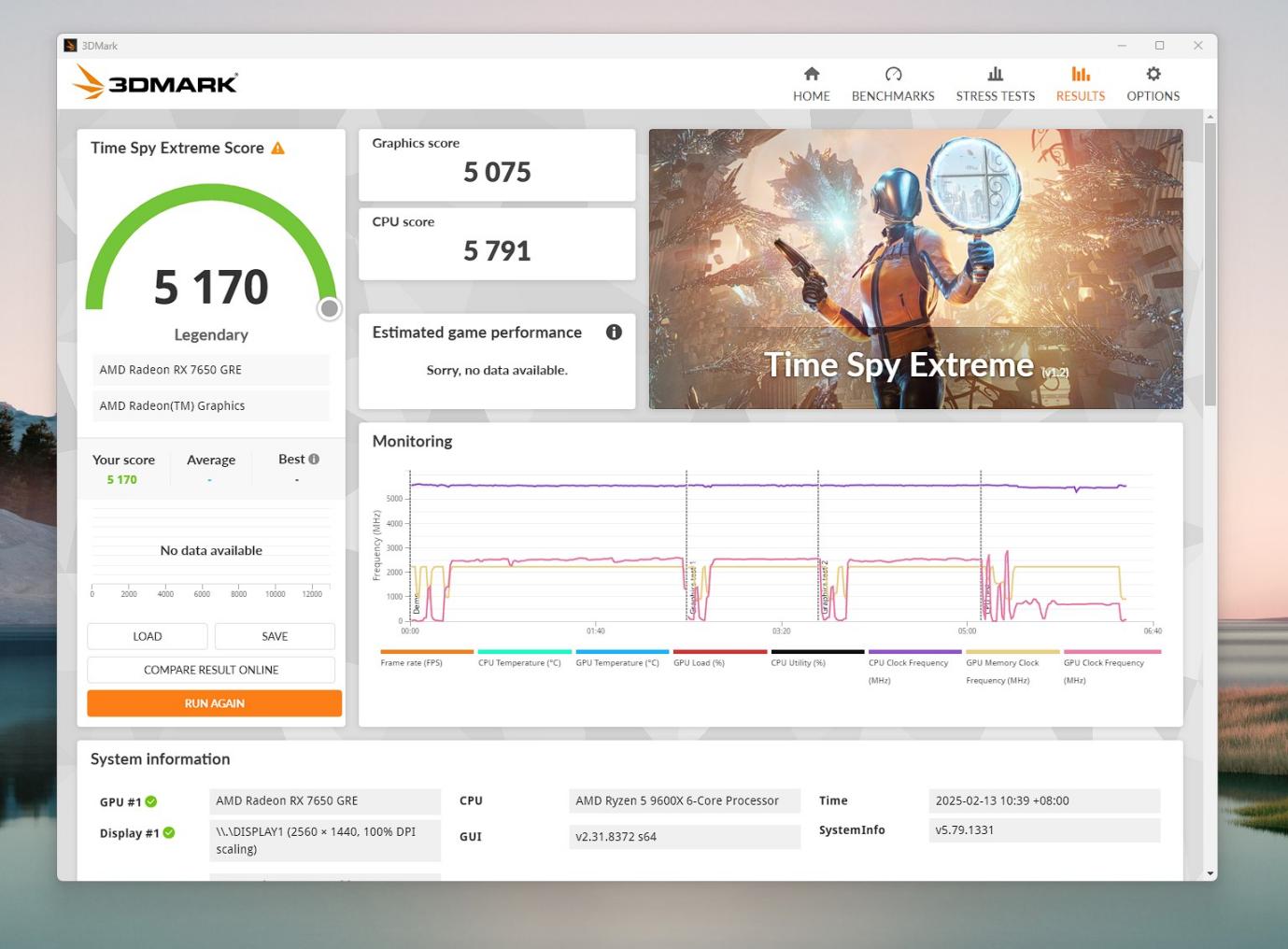
Task: Click the Graphics score value 5 075
Action: coord(497,172)
